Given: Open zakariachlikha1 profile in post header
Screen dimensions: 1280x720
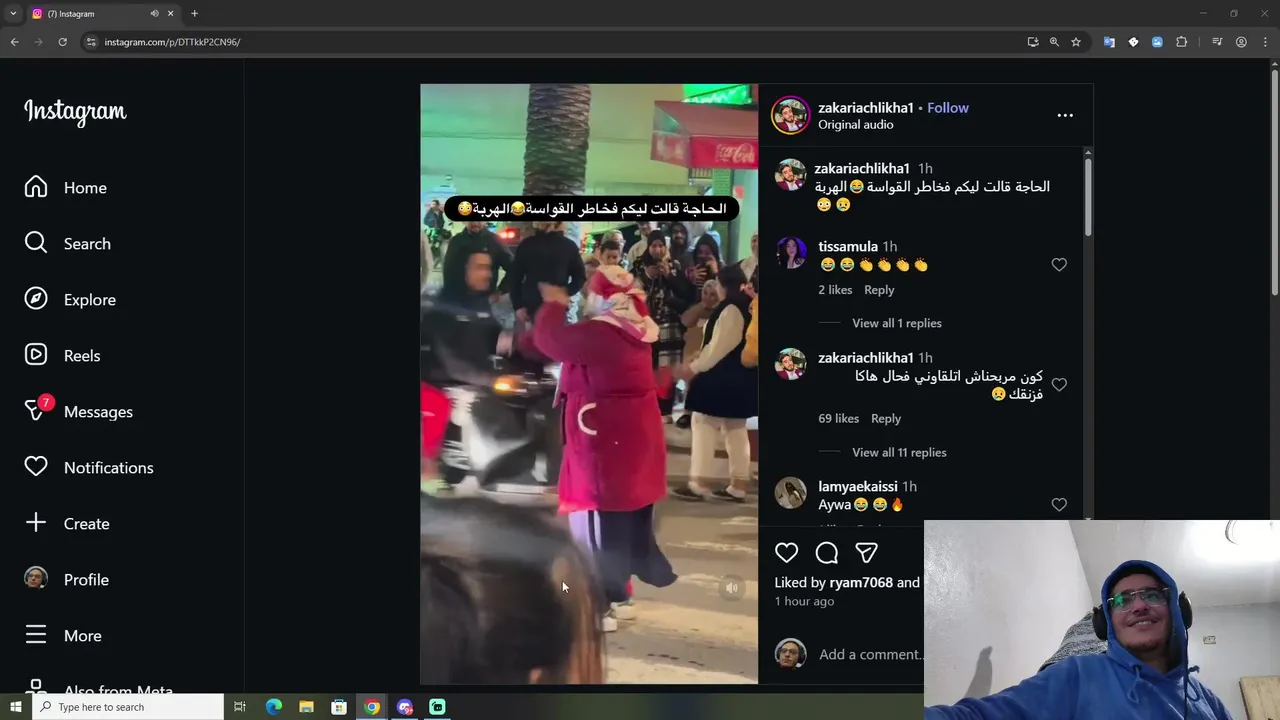Looking at the screenshot, I should tap(866, 108).
